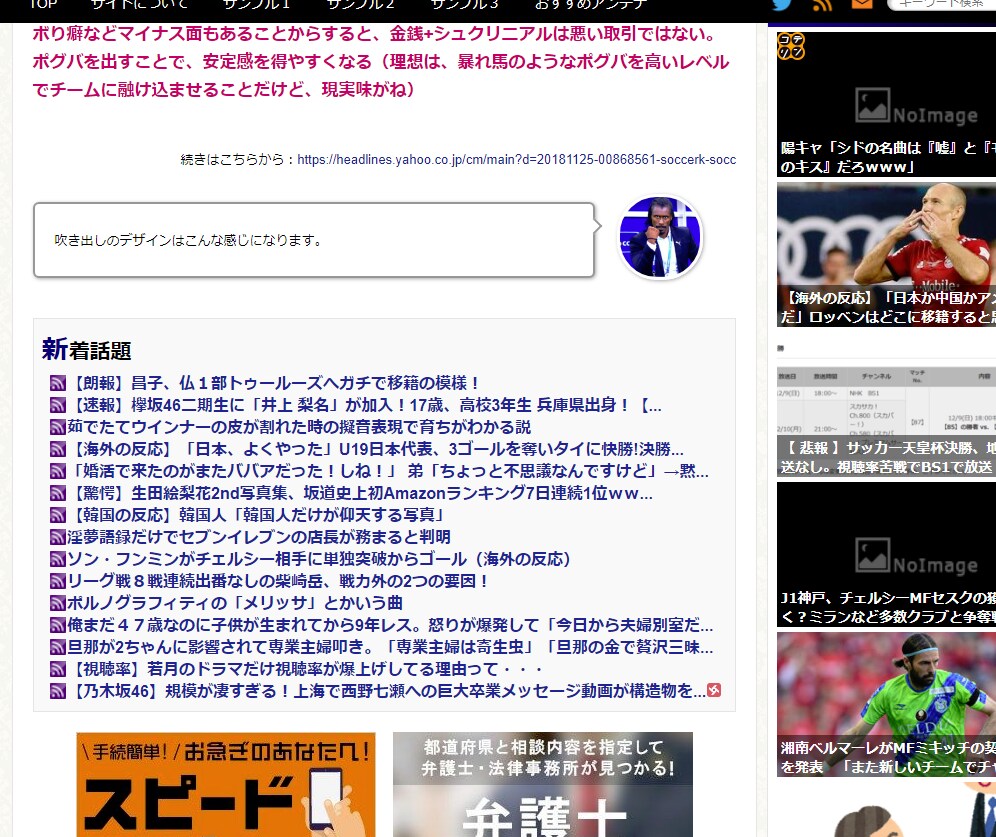Image resolution: width=996 pixels, height=837 pixels.
Task: Open 茹でたてウインナーの皮が割れた時 article link
Action: [x=299, y=427]
